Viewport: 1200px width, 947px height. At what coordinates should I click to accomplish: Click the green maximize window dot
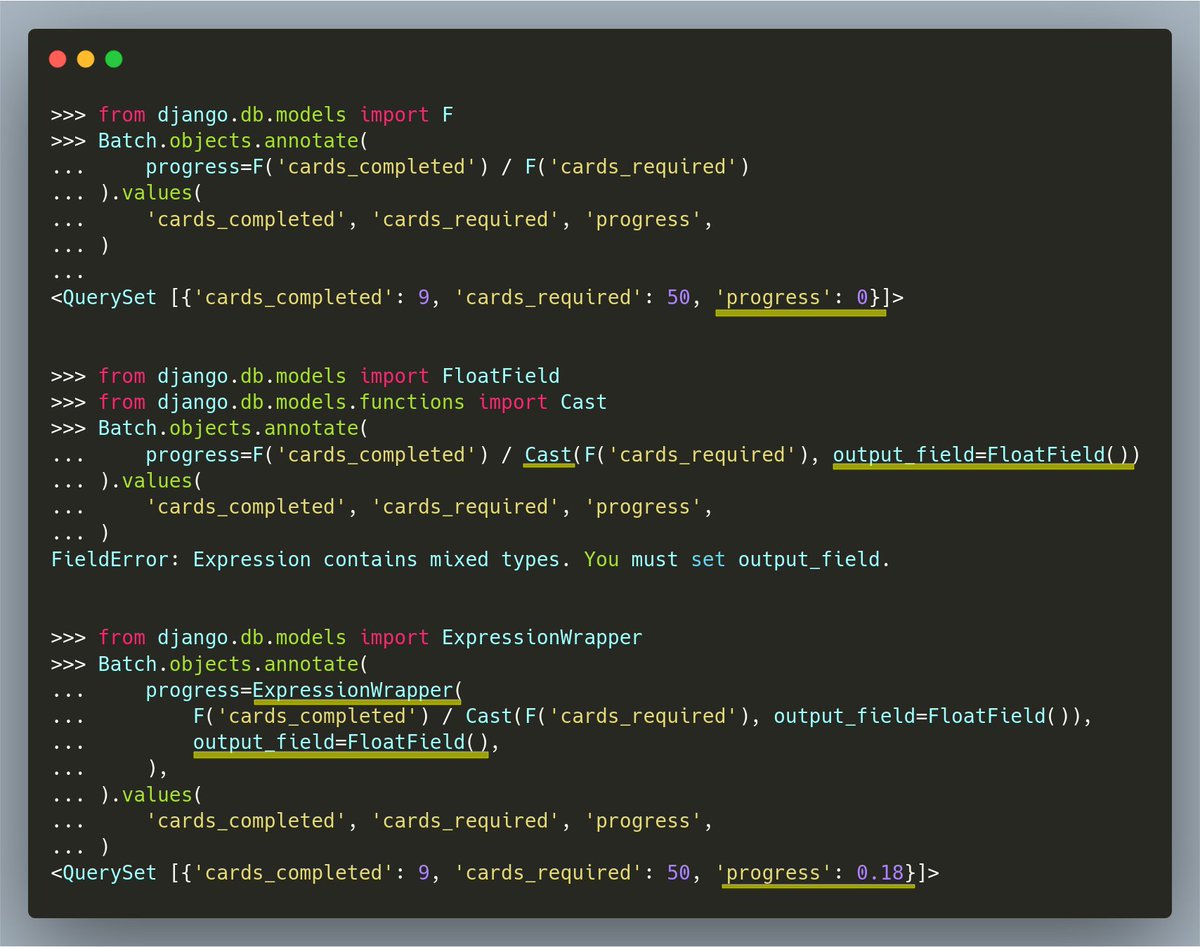click(x=114, y=59)
